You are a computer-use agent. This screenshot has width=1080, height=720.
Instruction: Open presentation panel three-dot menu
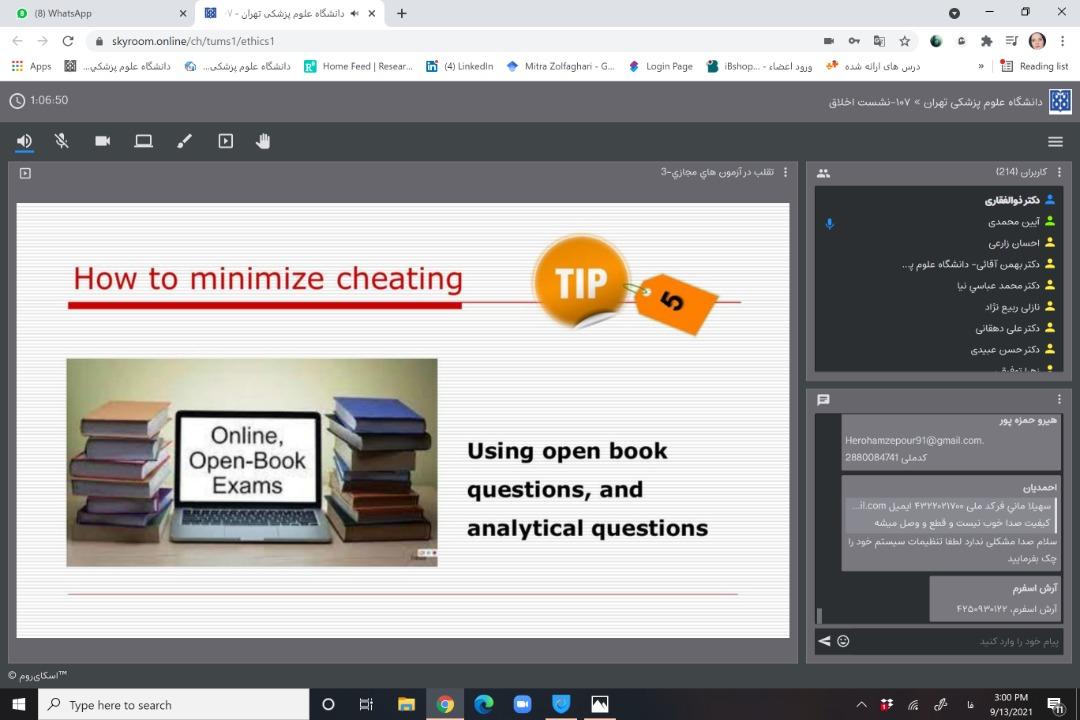(785, 173)
